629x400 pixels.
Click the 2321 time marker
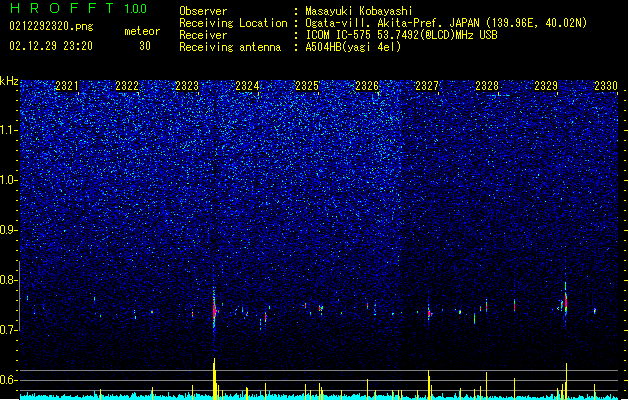point(67,86)
